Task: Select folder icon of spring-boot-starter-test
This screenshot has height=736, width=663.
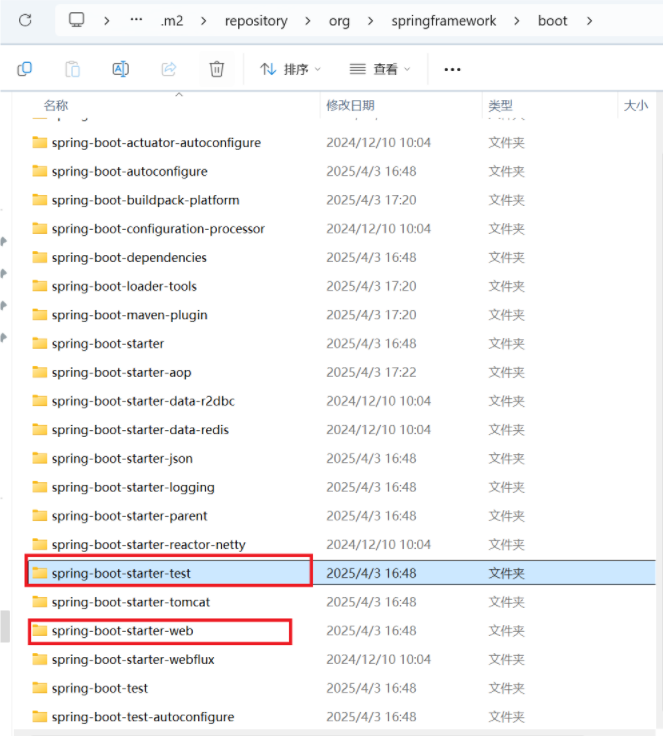Action: (x=39, y=573)
